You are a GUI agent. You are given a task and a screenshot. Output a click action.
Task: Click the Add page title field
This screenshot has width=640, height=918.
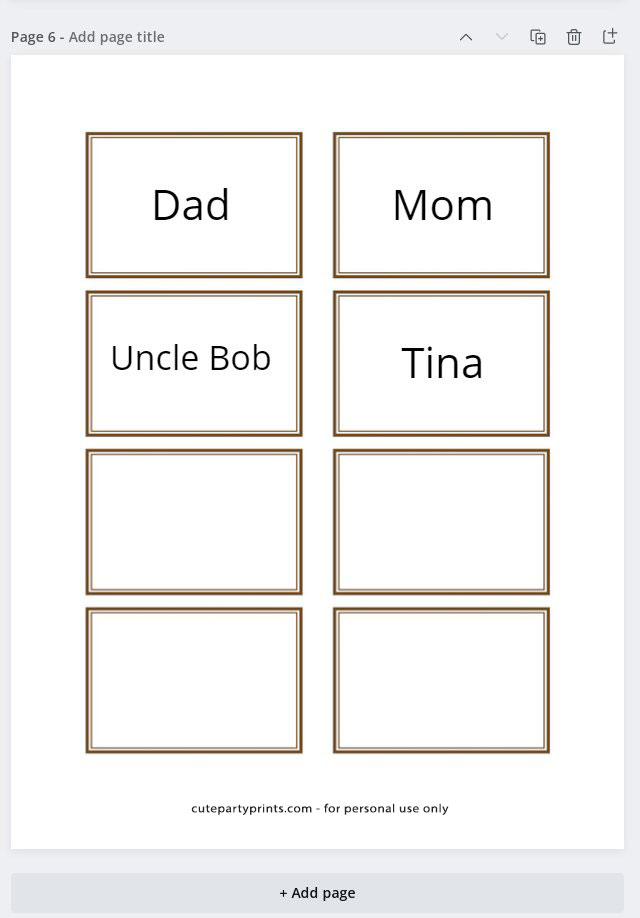[x=117, y=37]
